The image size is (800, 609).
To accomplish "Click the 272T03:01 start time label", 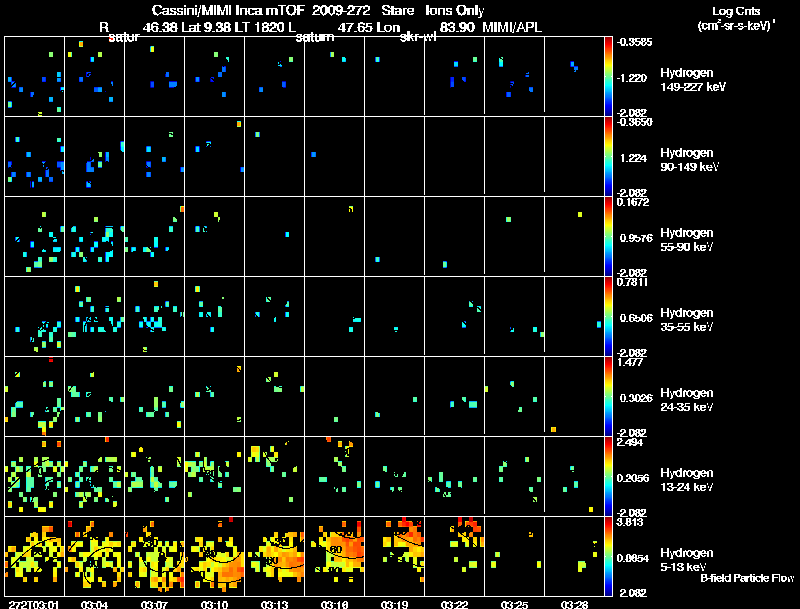I will coord(34,604).
